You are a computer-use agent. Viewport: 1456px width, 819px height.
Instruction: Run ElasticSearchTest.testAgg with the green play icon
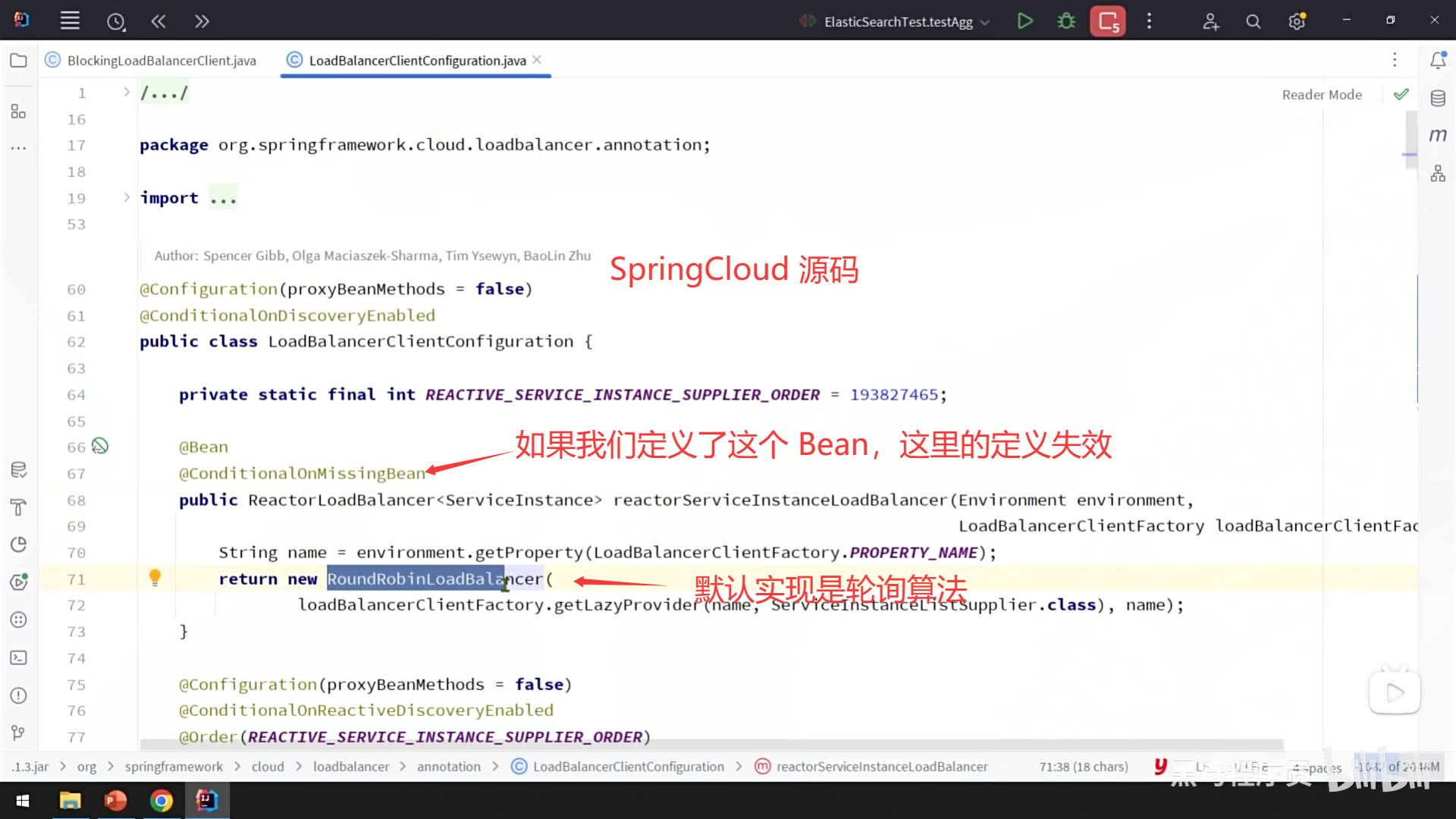[x=1025, y=21]
